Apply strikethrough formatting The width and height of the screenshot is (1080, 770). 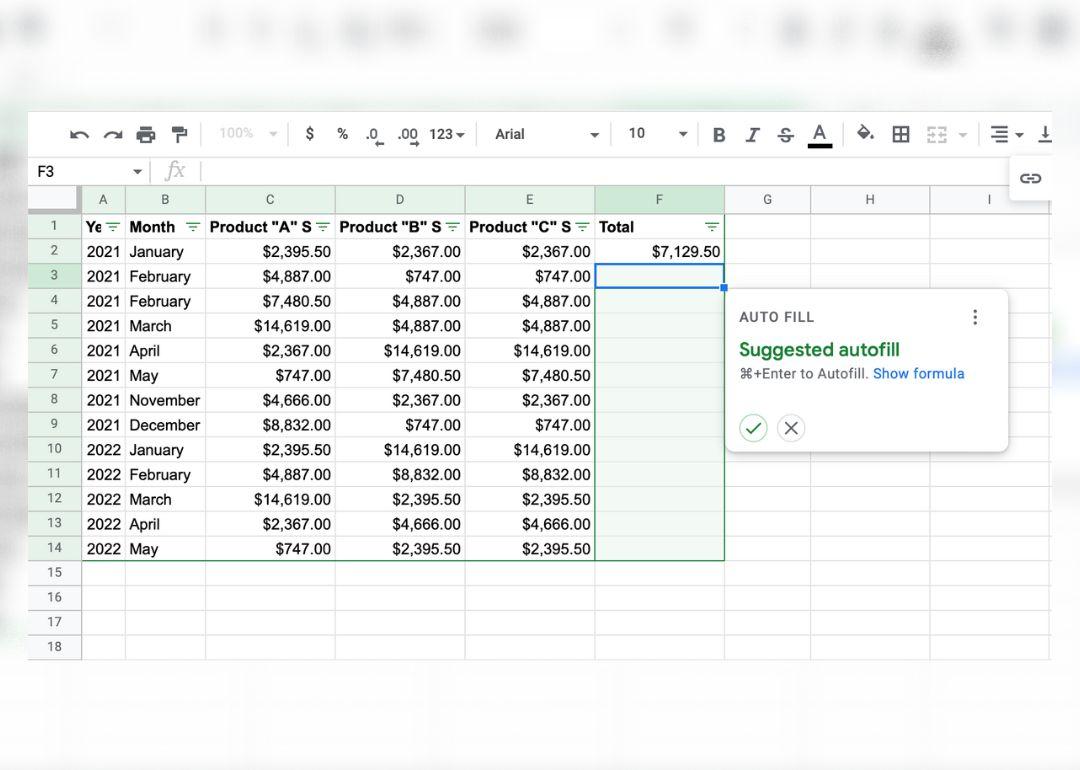tap(786, 135)
